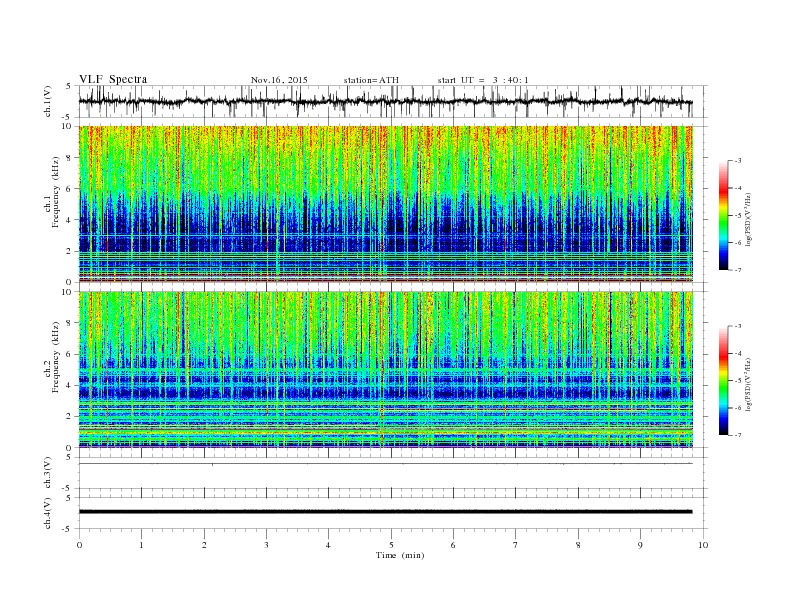This screenshot has width=792, height=612.
Task: Click the ch.1 frequency axis "8" tick label
Action: 69,158
